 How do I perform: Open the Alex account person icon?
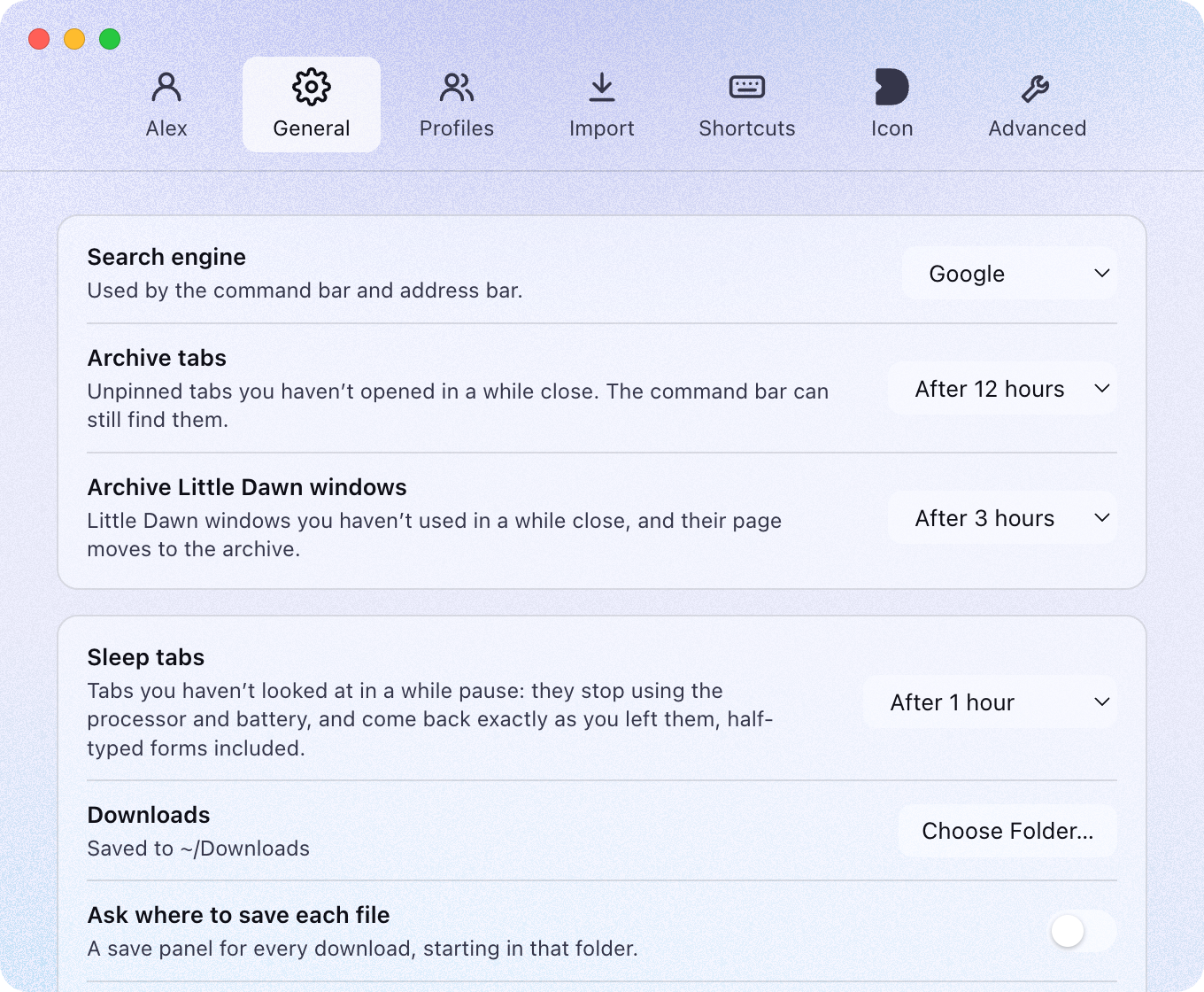(x=166, y=87)
